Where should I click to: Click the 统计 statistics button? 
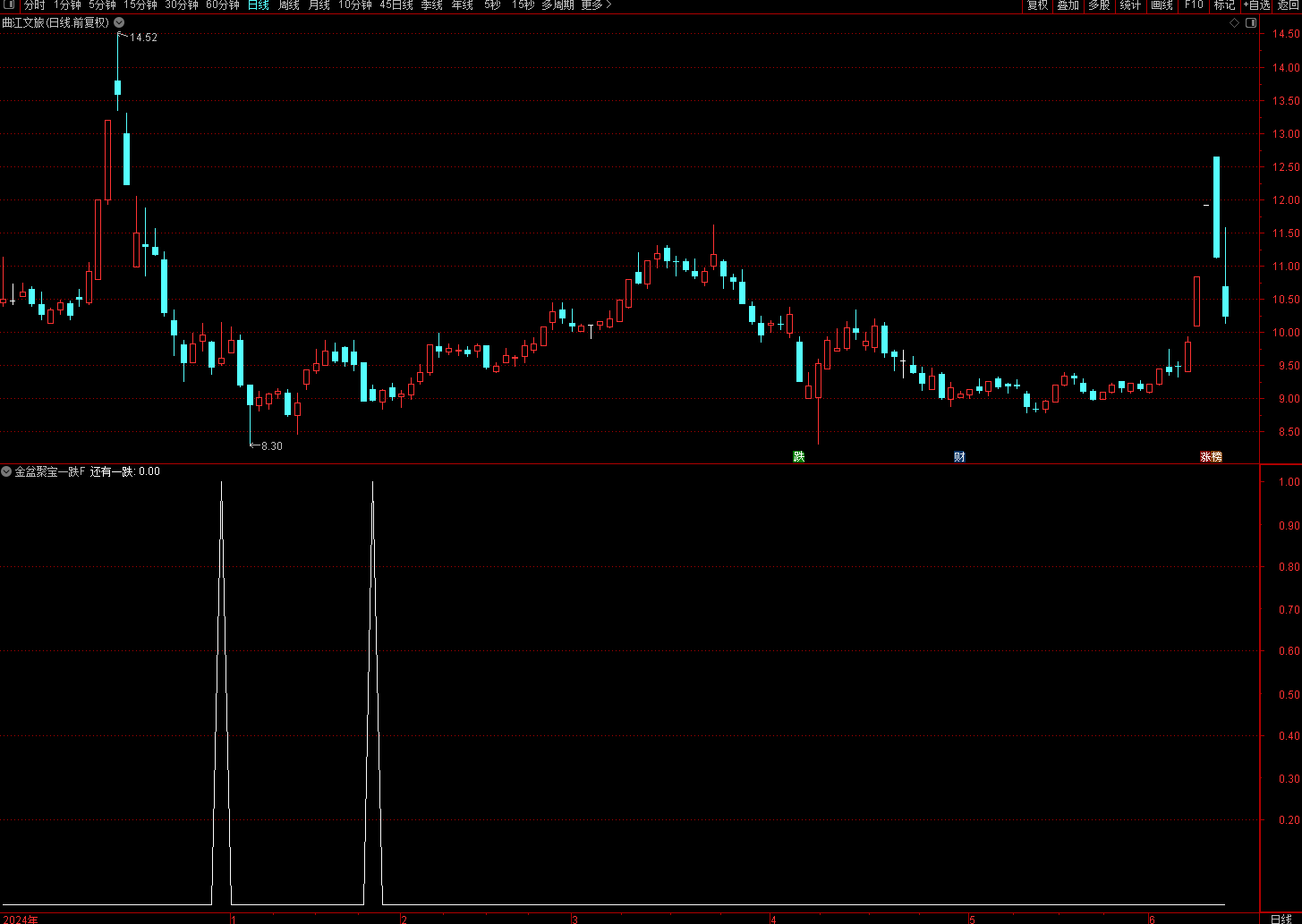pos(1130,5)
